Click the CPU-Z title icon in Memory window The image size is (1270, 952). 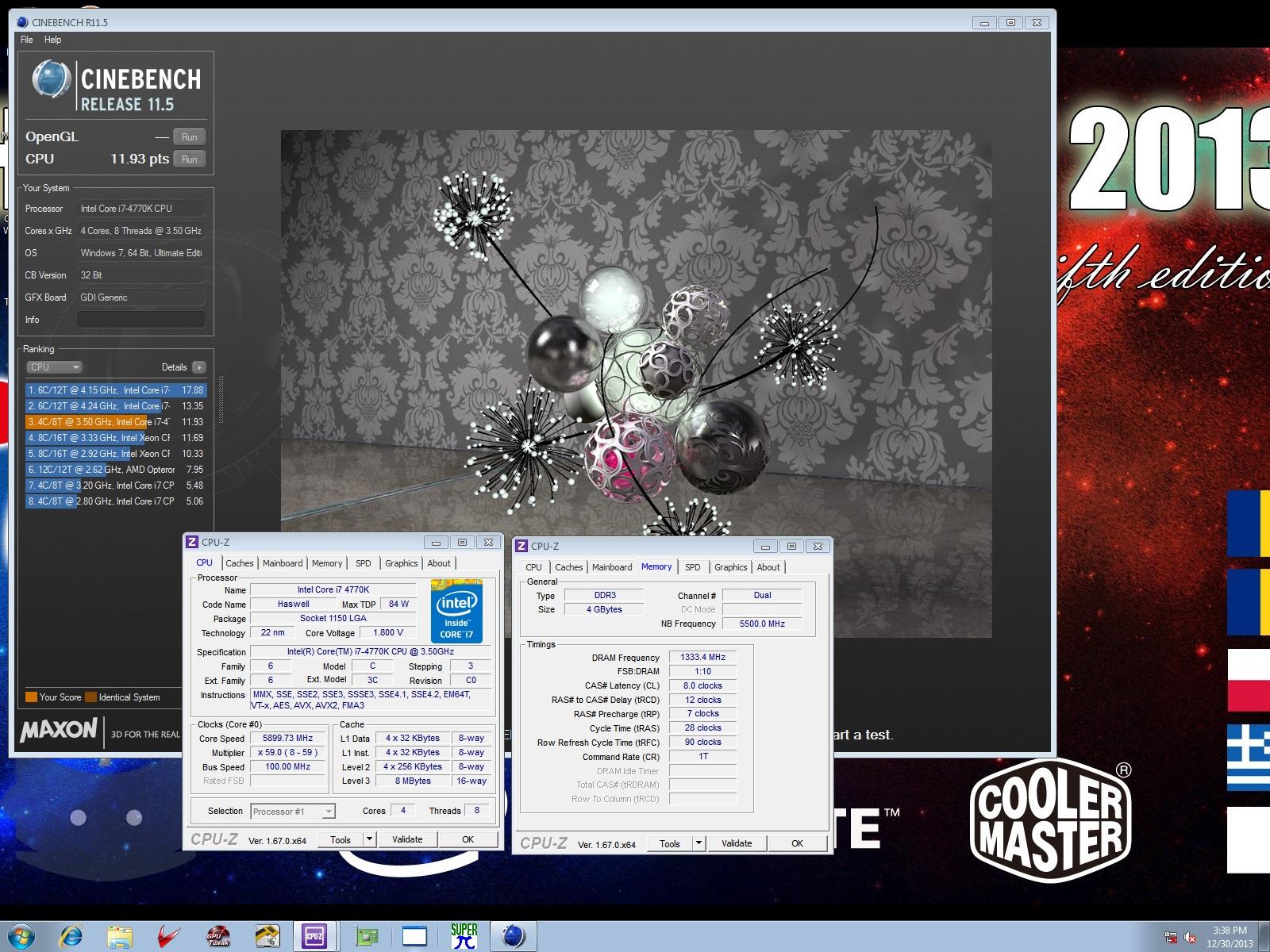tap(521, 546)
